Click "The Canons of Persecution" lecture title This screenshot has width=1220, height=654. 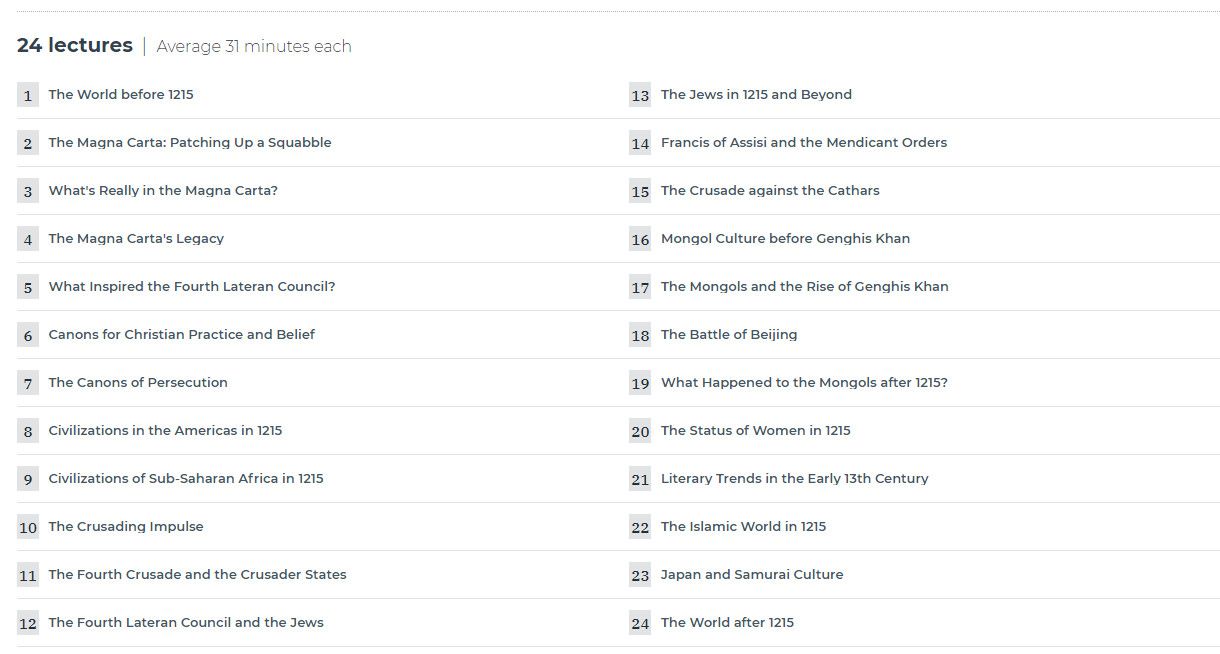coord(138,383)
